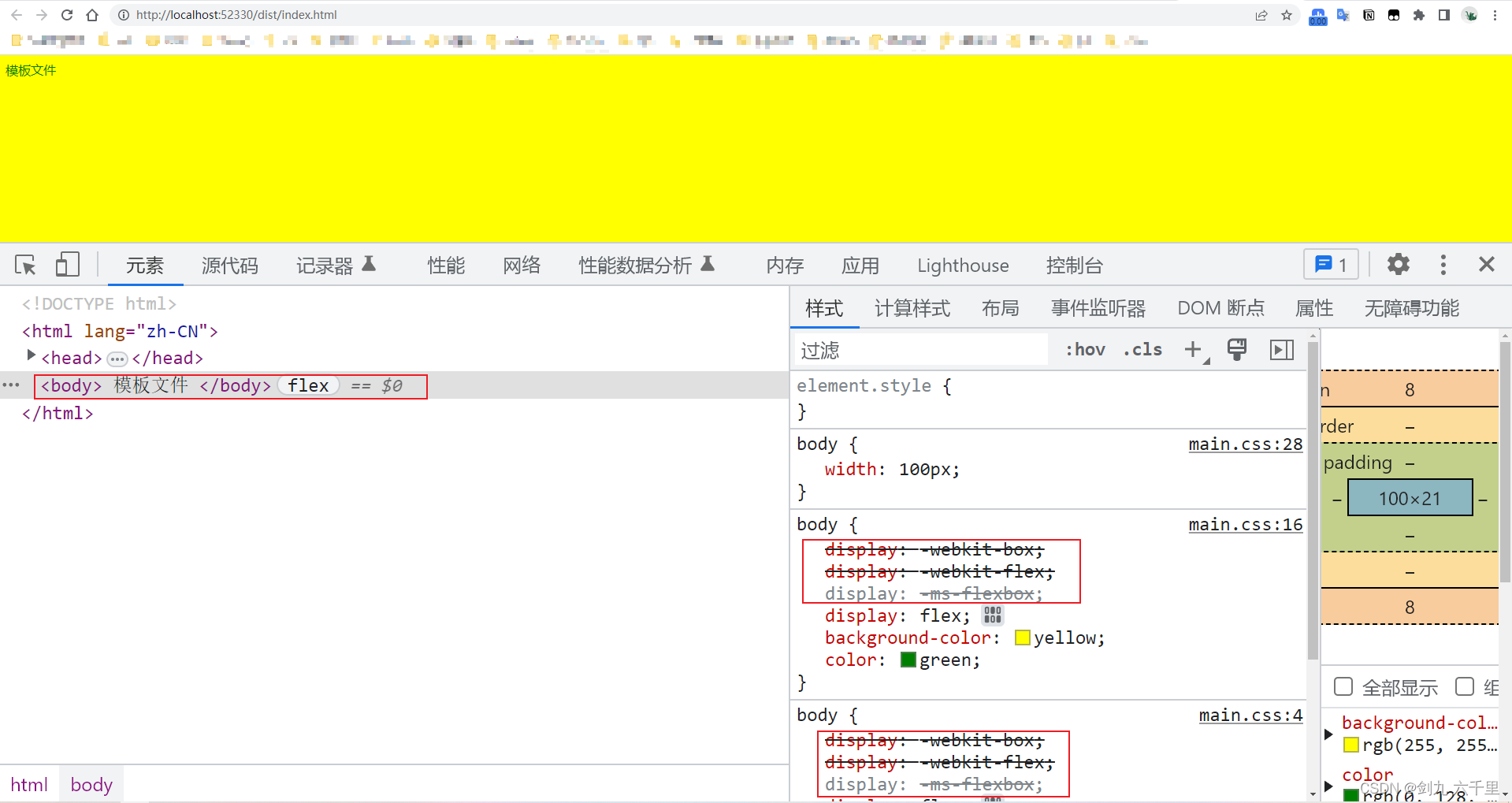Toggle the browser side panel icon
This screenshot has height=803, width=1512.
tap(1444, 15)
